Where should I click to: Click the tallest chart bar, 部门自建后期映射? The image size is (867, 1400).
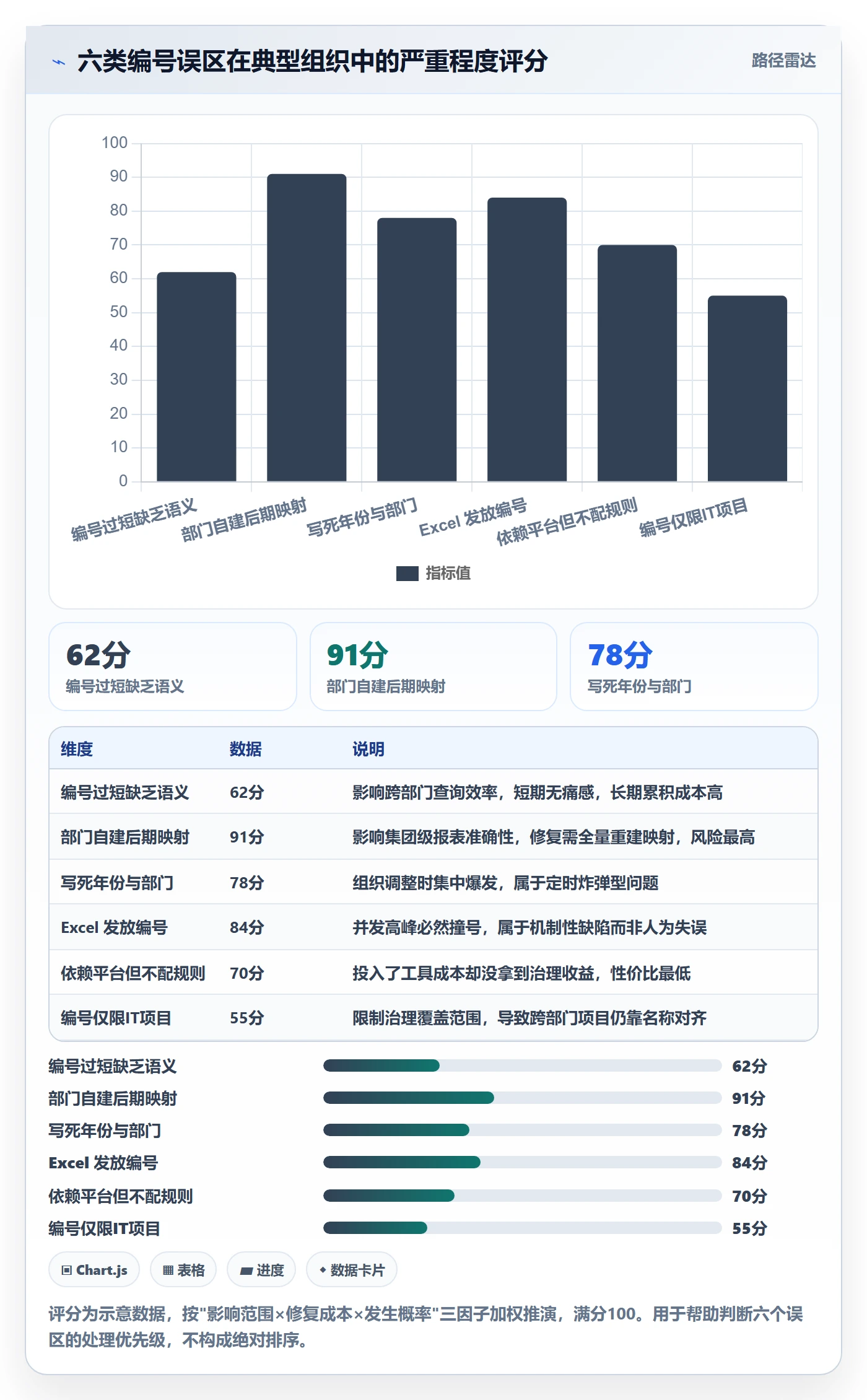(x=307, y=328)
